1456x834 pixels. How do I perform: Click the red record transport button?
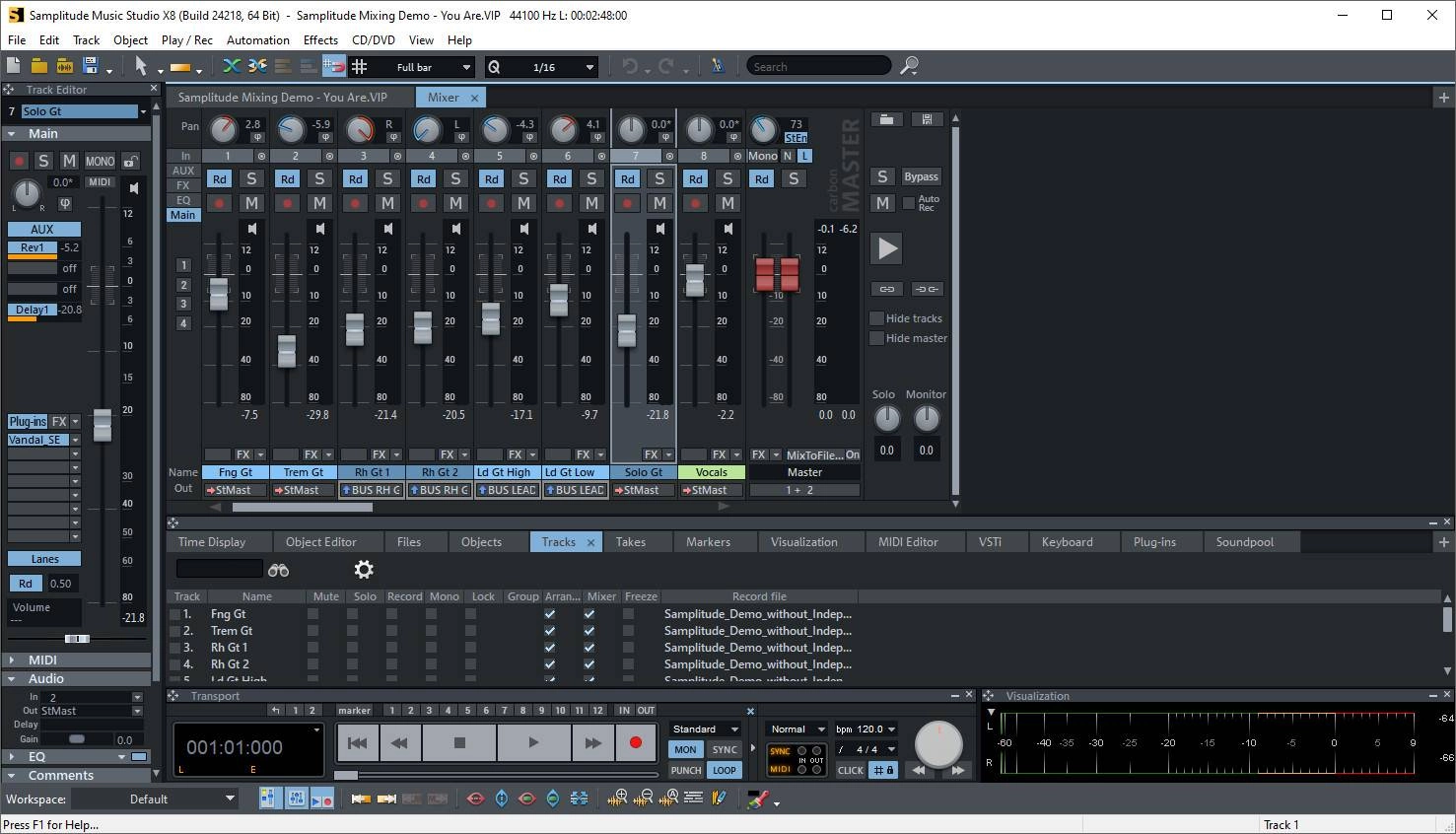[636, 742]
